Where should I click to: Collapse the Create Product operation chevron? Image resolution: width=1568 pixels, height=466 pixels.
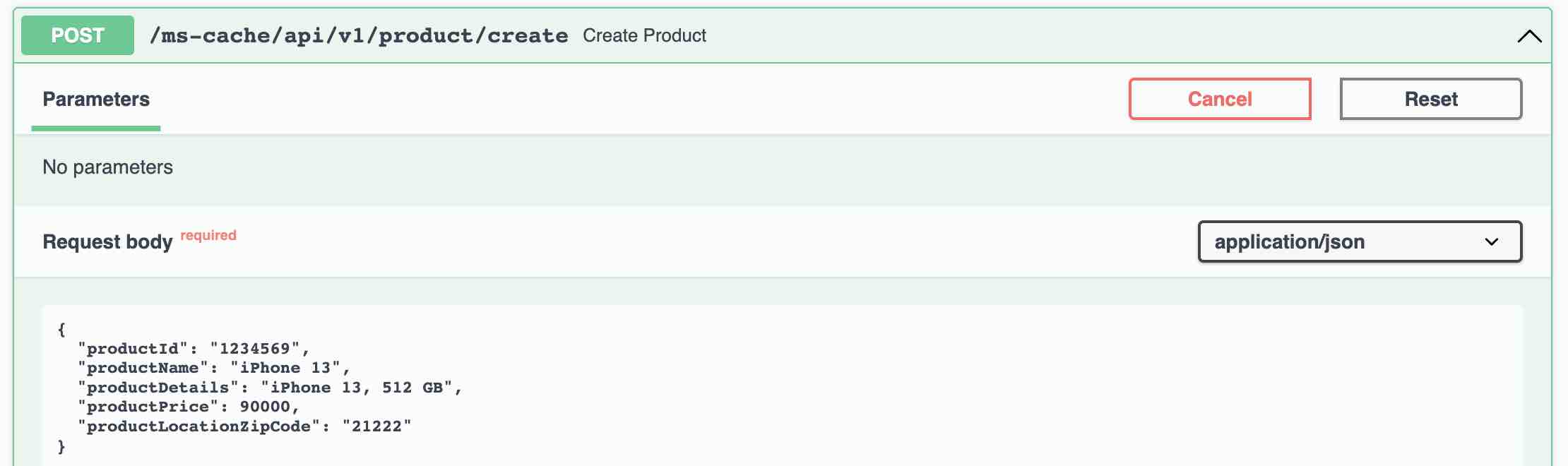click(1529, 36)
